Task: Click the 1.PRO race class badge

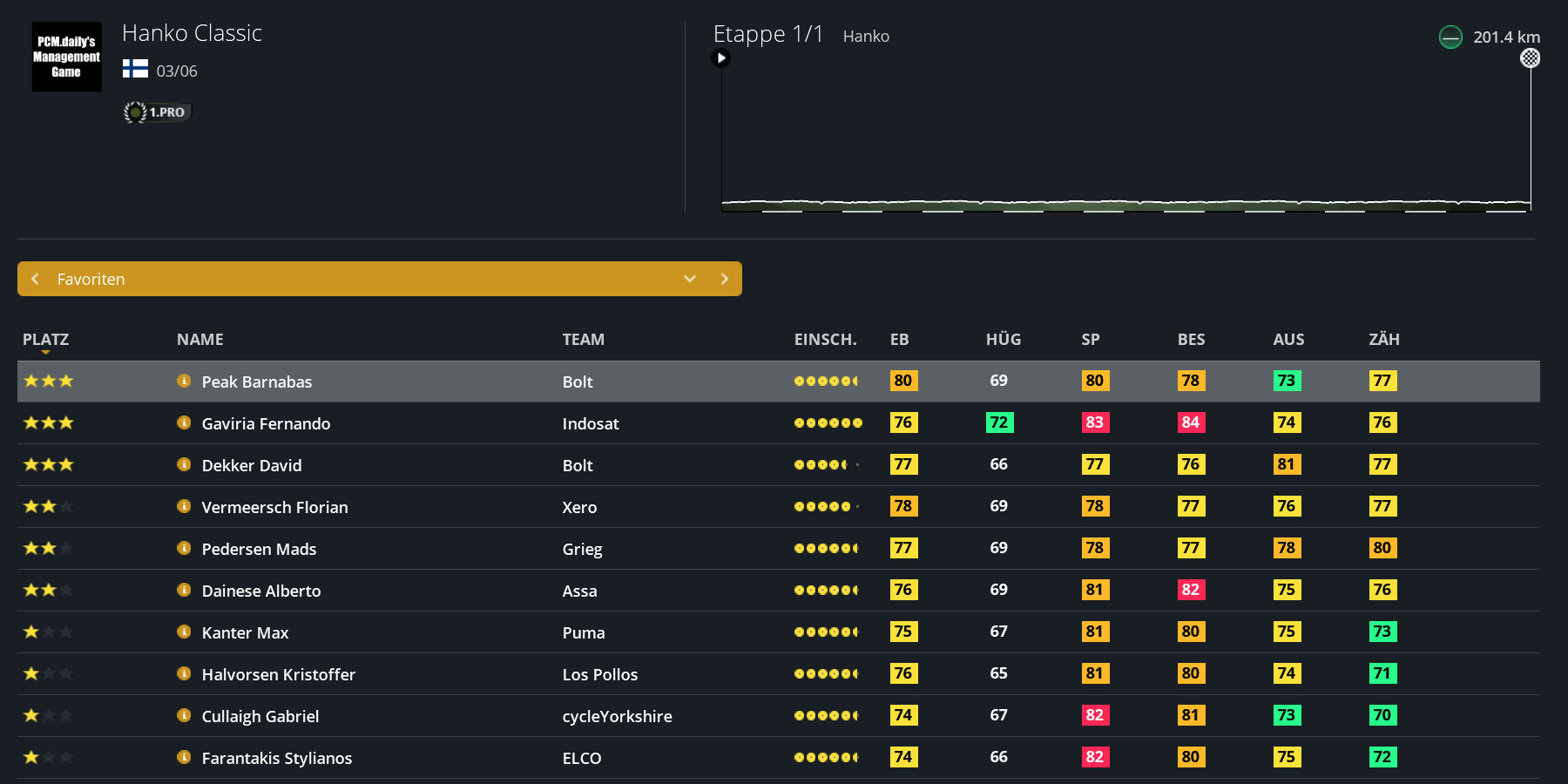Action: [x=158, y=112]
